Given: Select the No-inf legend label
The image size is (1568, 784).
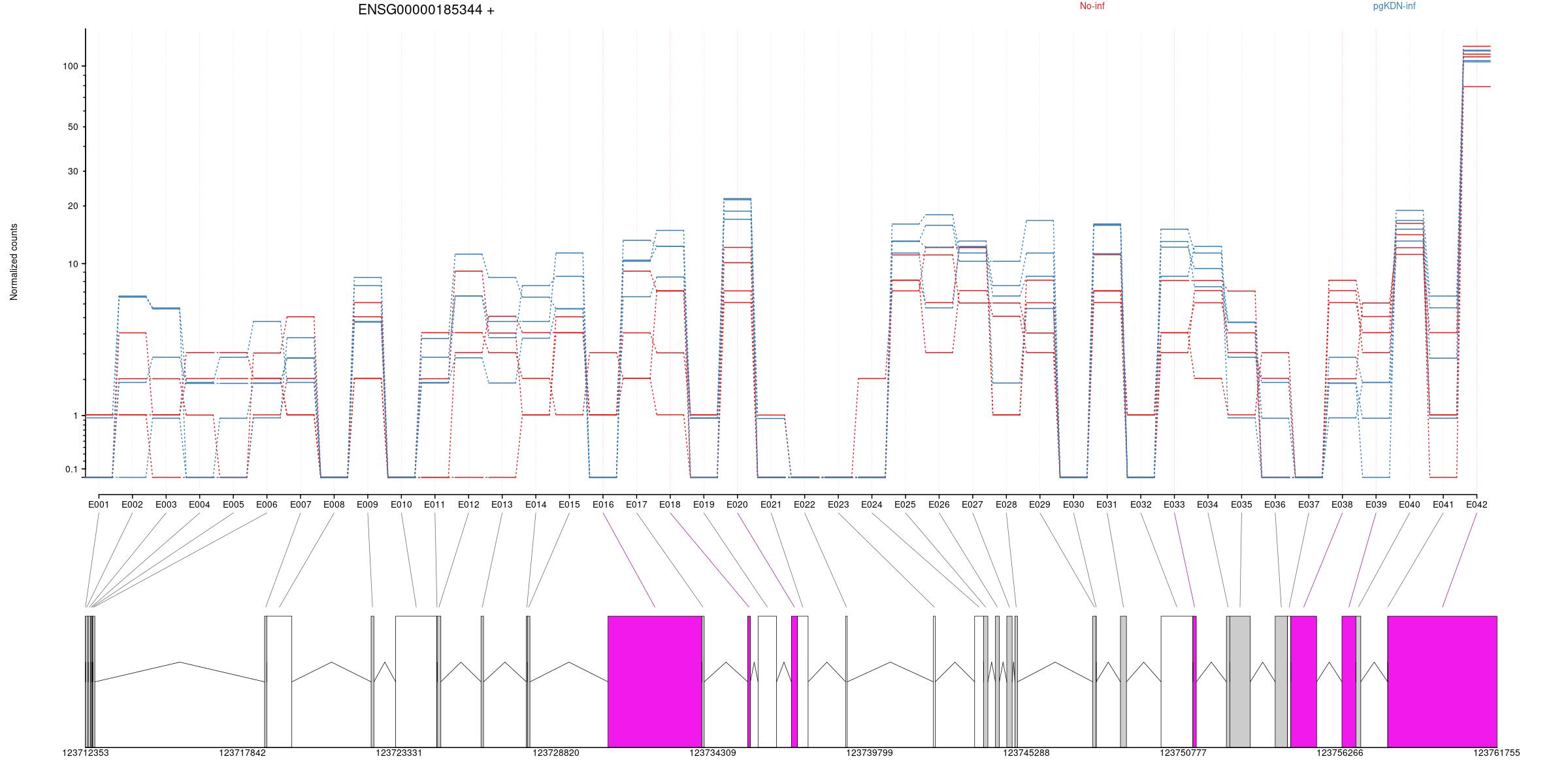Looking at the screenshot, I should [1092, 7].
